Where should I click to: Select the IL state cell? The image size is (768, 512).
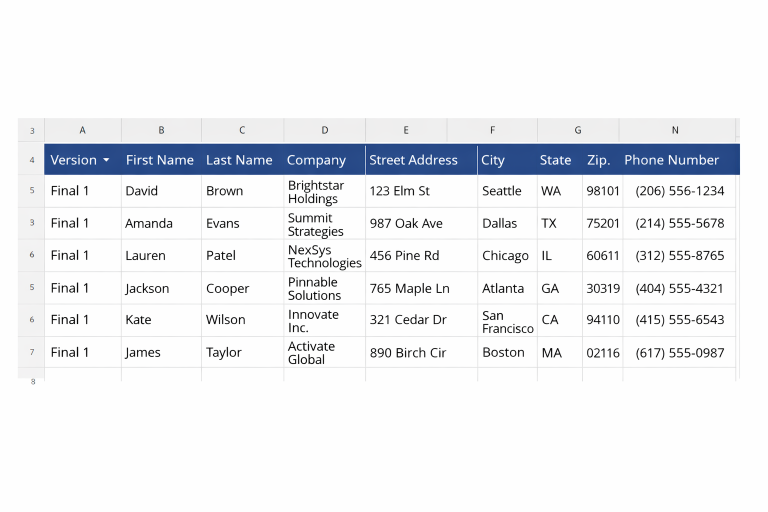[560, 256]
